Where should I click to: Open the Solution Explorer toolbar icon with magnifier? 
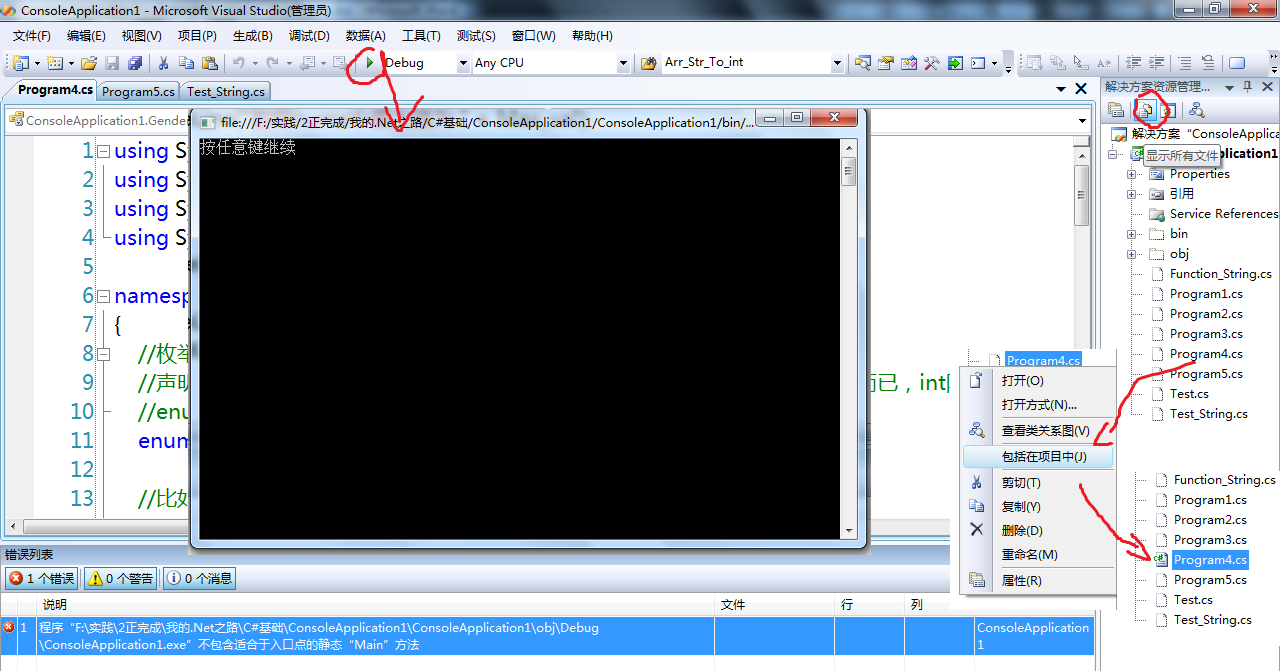tap(863, 63)
